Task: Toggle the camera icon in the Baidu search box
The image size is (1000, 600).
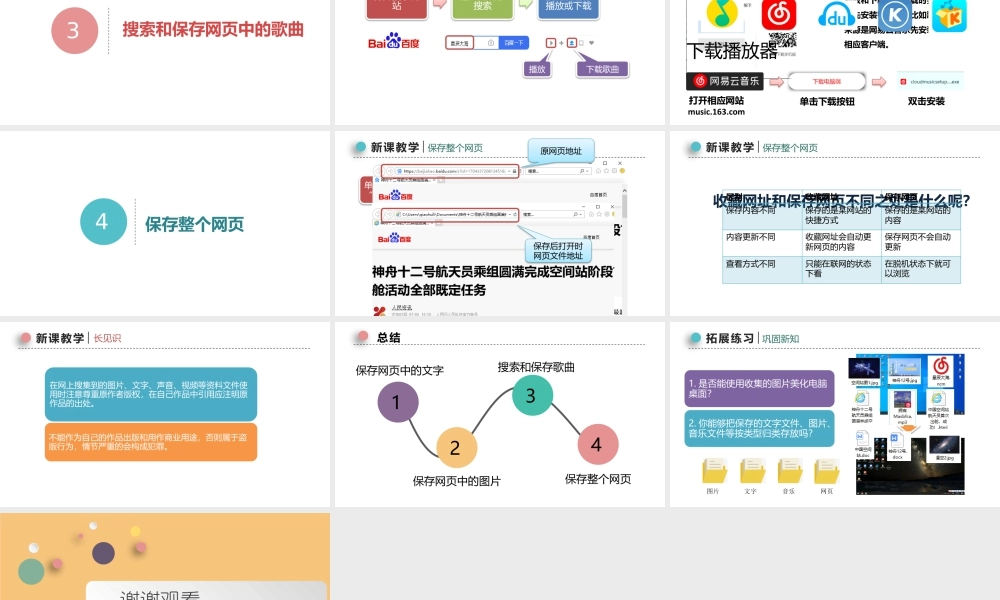Action: (490, 43)
